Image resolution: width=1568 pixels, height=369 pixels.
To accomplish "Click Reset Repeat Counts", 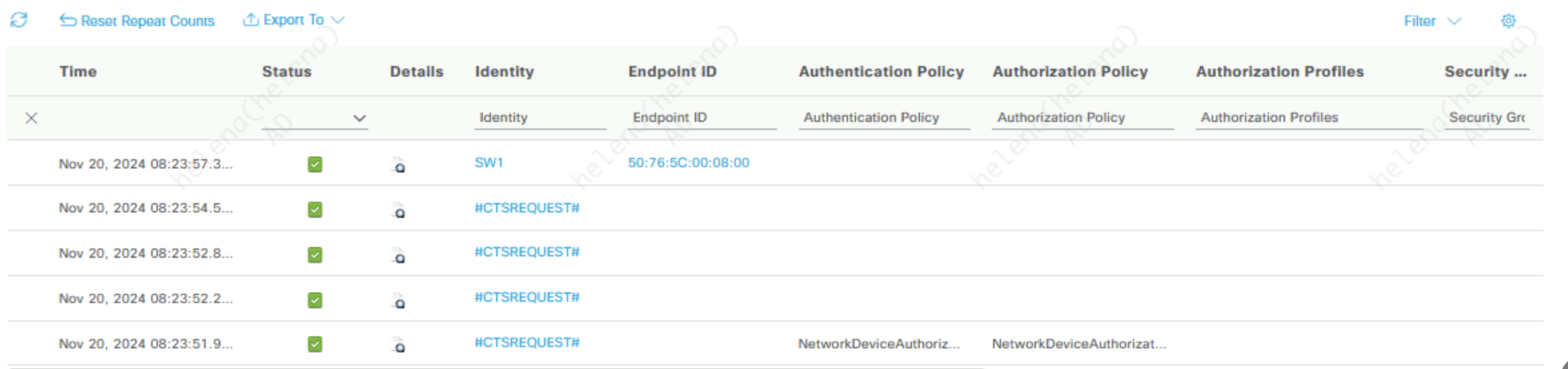I will point(137,21).
